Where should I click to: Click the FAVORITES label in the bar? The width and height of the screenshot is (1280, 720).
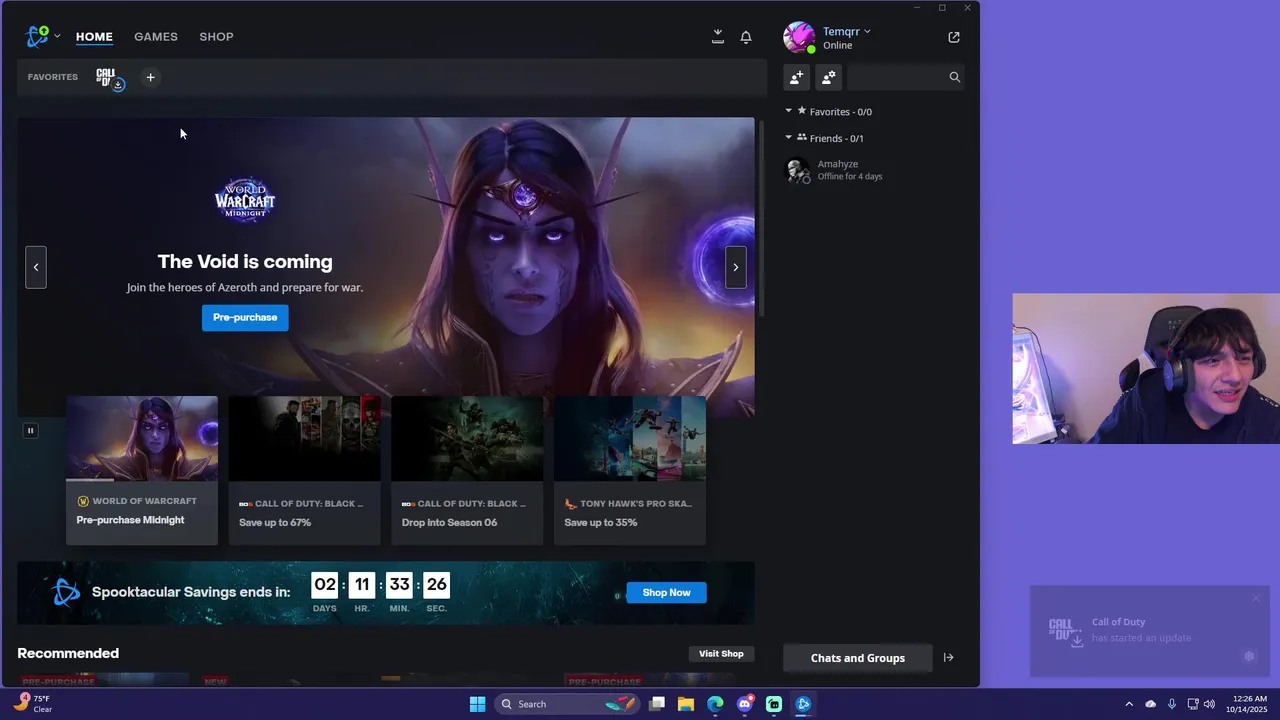53,77
